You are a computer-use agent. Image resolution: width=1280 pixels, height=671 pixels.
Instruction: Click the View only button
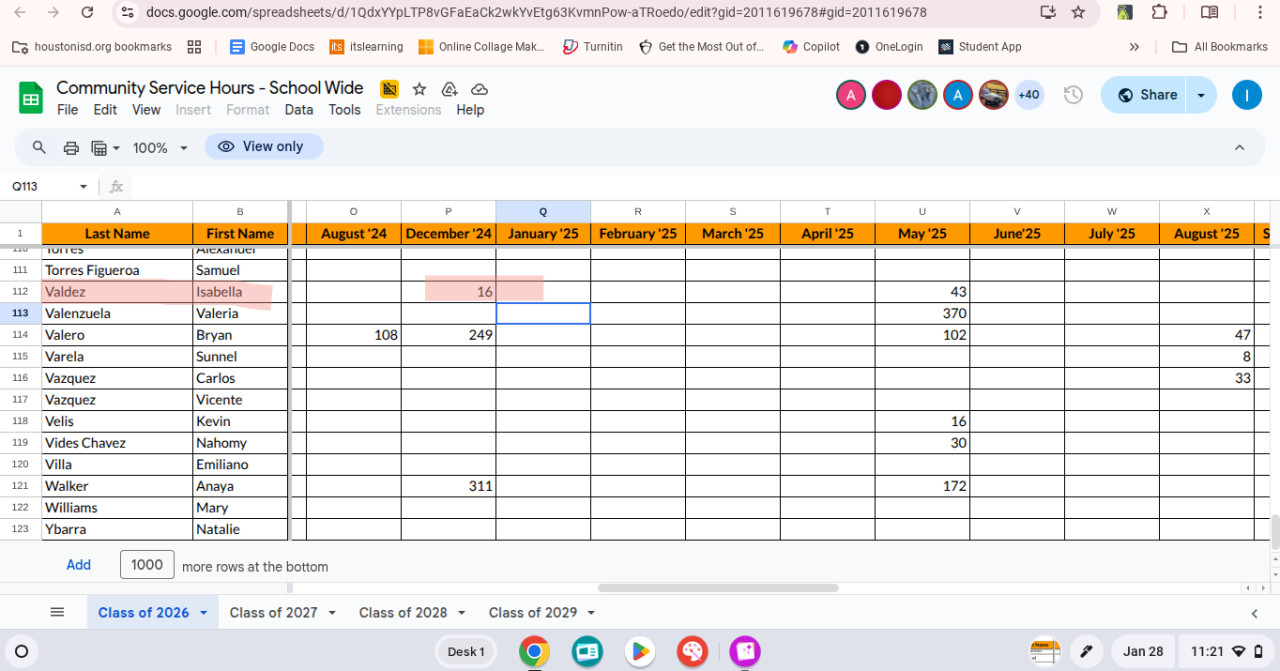click(x=263, y=147)
